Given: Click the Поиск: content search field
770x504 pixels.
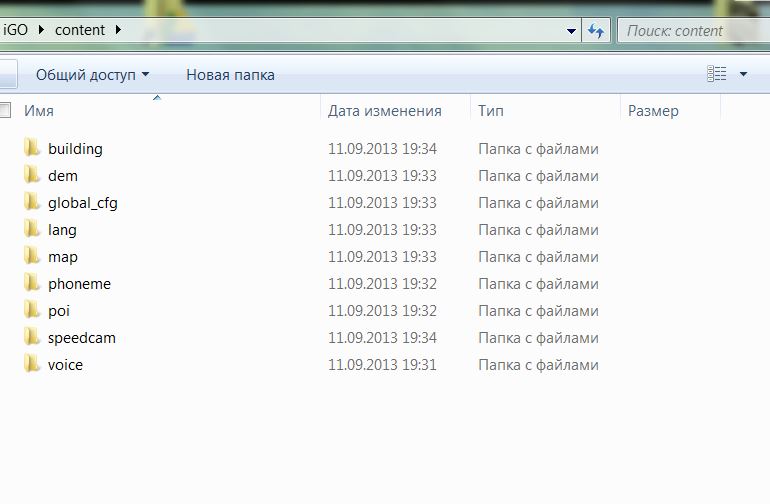Looking at the screenshot, I should [690, 30].
